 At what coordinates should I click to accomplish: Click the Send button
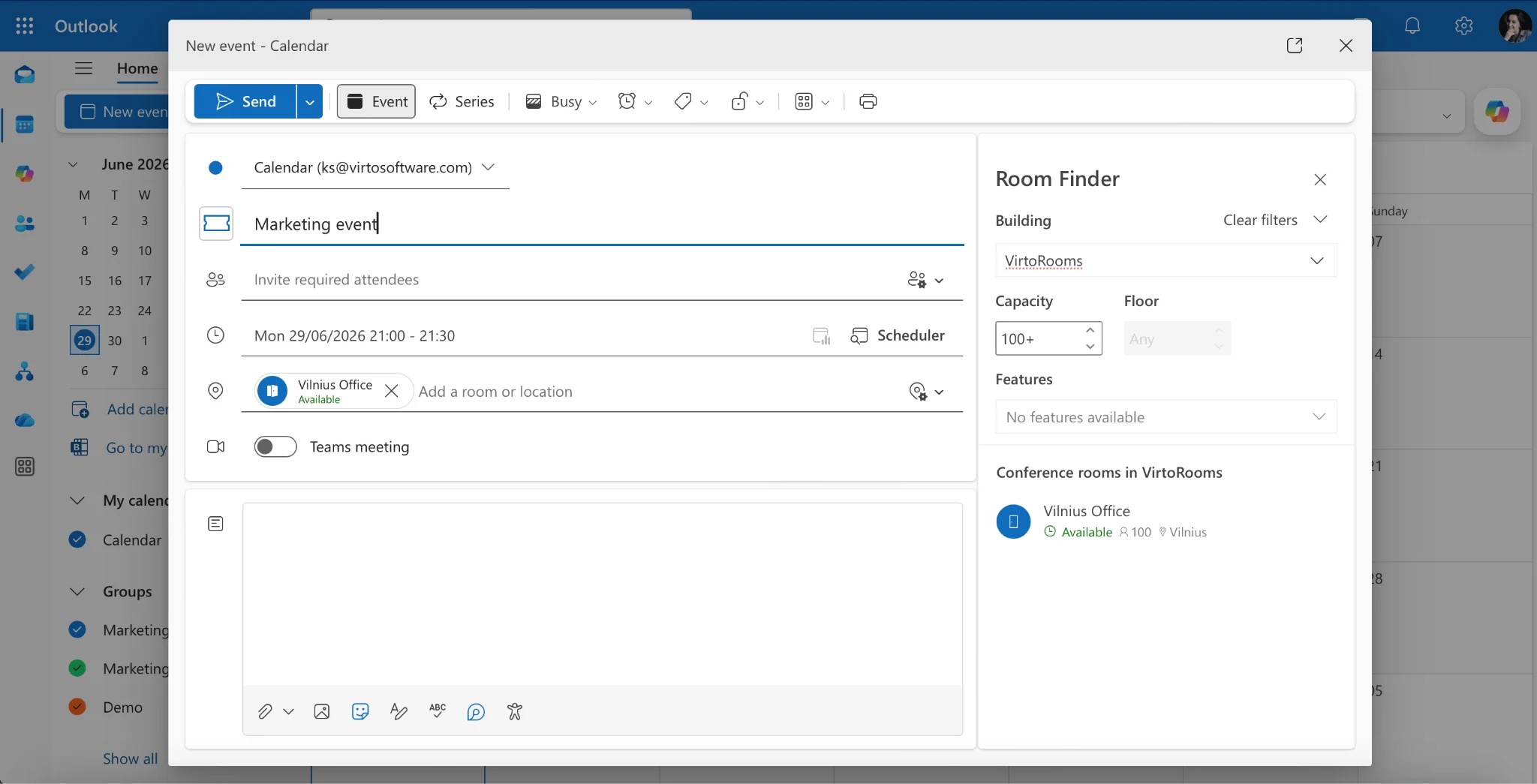[x=245, y=101]
